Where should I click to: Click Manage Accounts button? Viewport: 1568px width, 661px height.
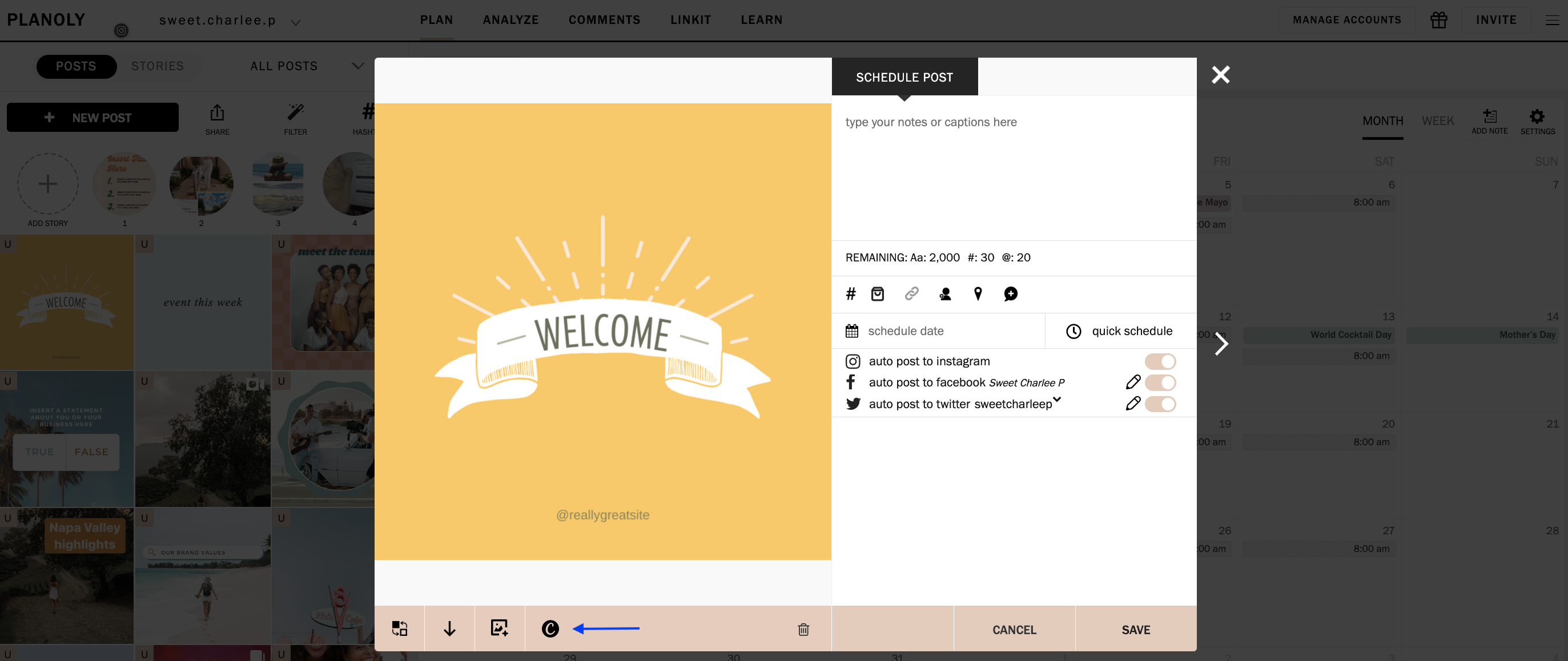1346,20
